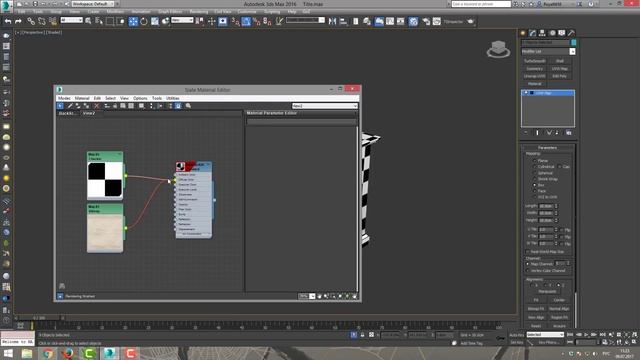Choose the Slate editor Select tool arrow
Viewport: 640px width, 360px height.
pyautogui.click(x=60, y=106)
